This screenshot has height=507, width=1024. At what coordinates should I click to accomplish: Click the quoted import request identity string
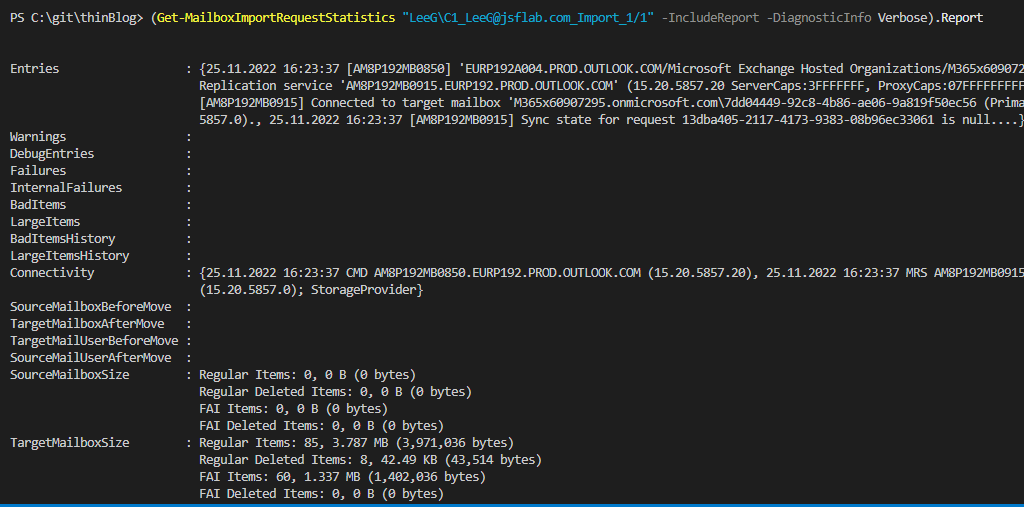coord(528,18)
